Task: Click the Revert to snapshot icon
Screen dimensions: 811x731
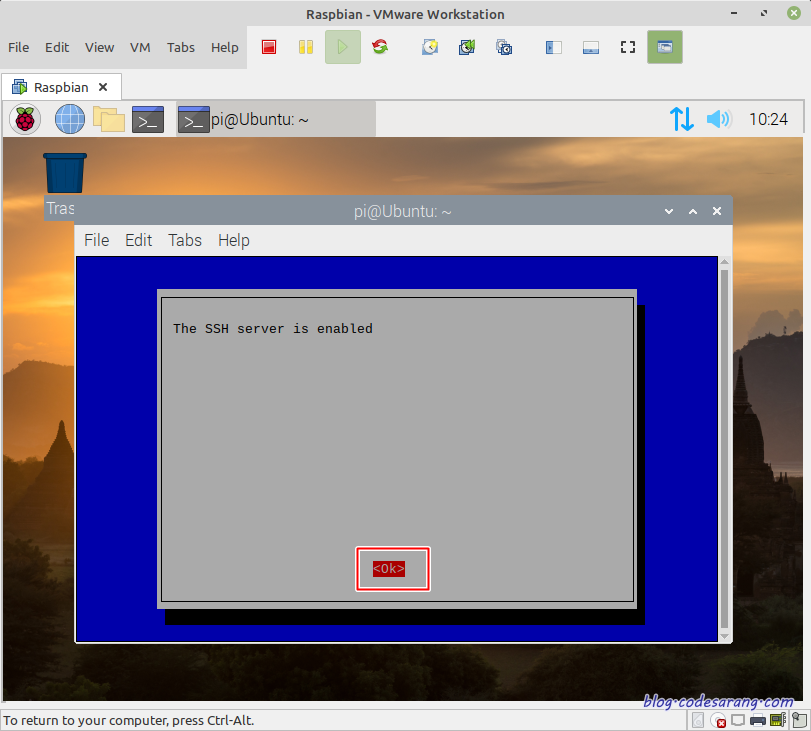Action: (467, 47)
